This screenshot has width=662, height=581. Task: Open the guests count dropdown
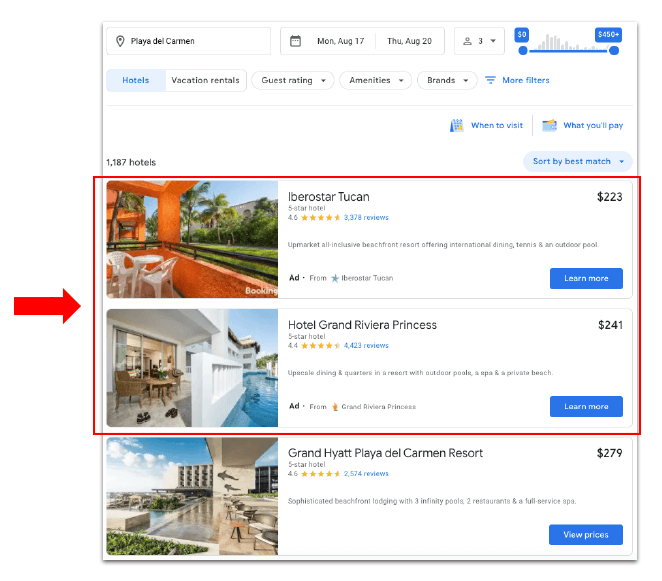(479, 41)
